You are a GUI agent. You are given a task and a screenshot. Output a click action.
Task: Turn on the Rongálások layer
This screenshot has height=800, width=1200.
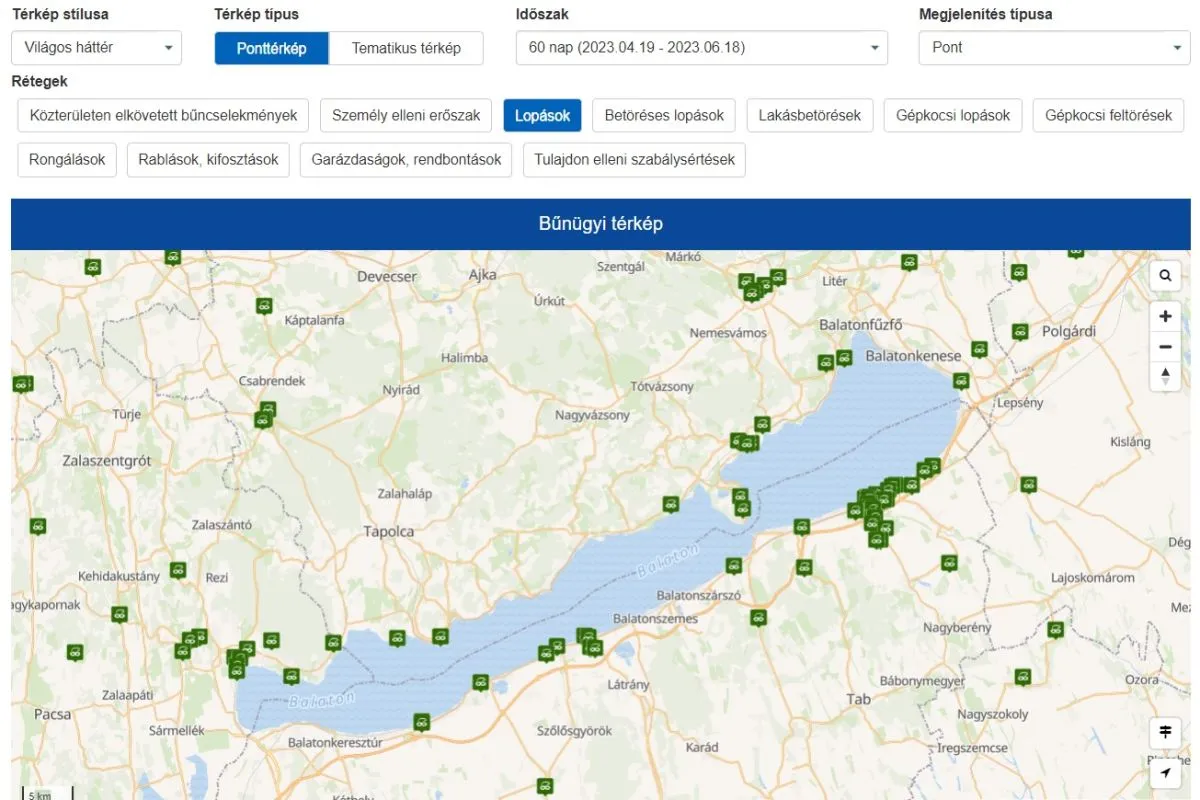coord(67,160)
